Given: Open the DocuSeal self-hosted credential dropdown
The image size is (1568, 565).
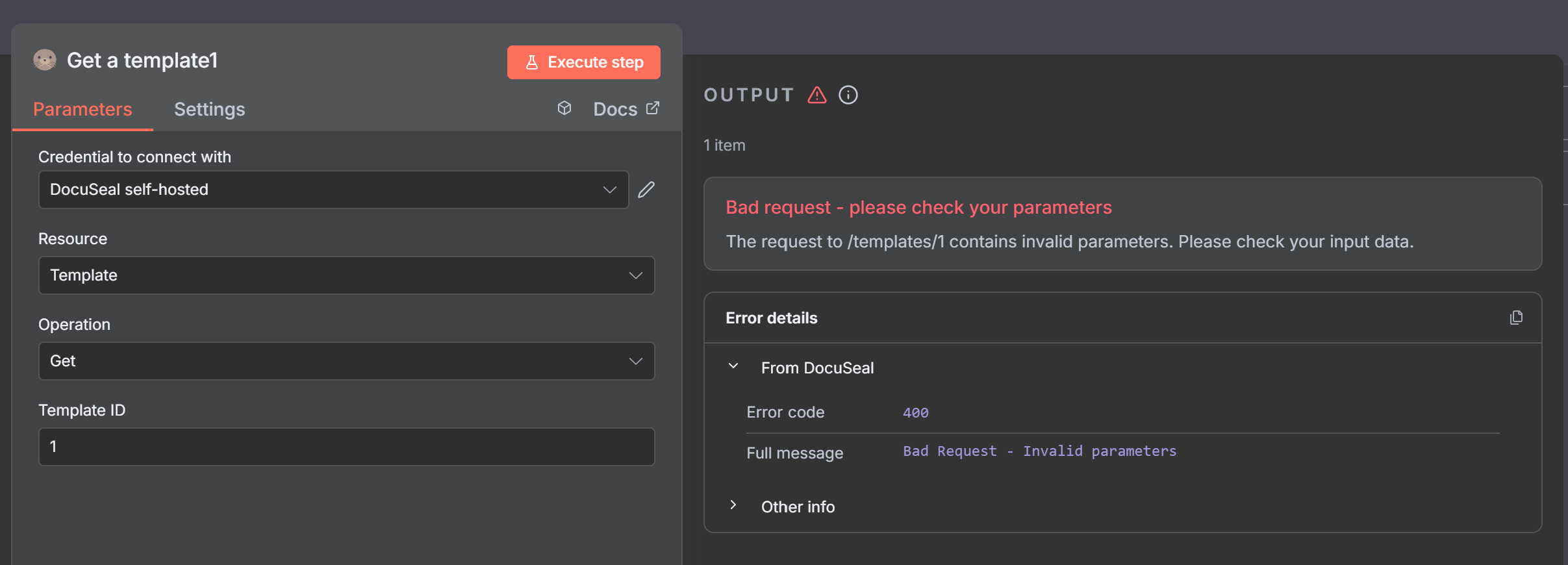Looking at the screenshot, I should (334, 190).
